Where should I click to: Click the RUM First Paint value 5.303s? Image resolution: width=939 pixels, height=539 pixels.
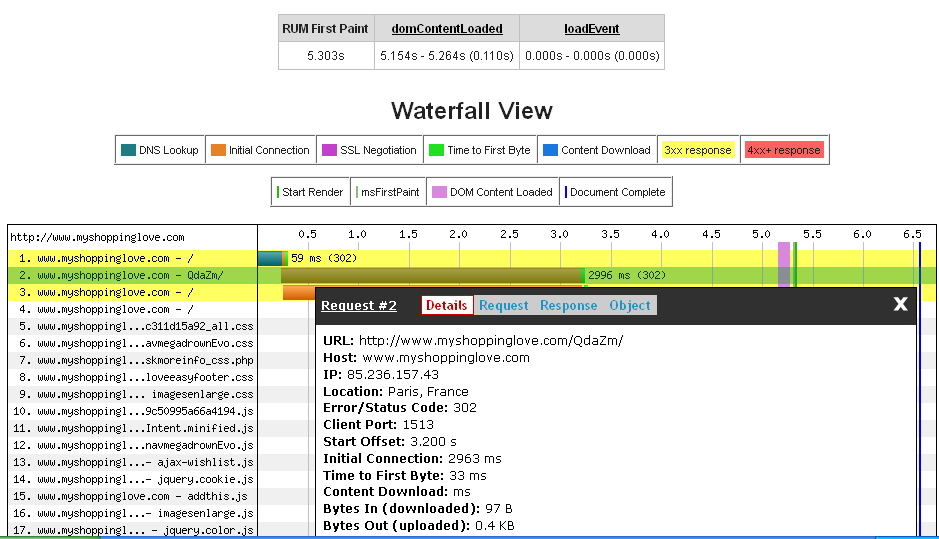pos(326,56)
